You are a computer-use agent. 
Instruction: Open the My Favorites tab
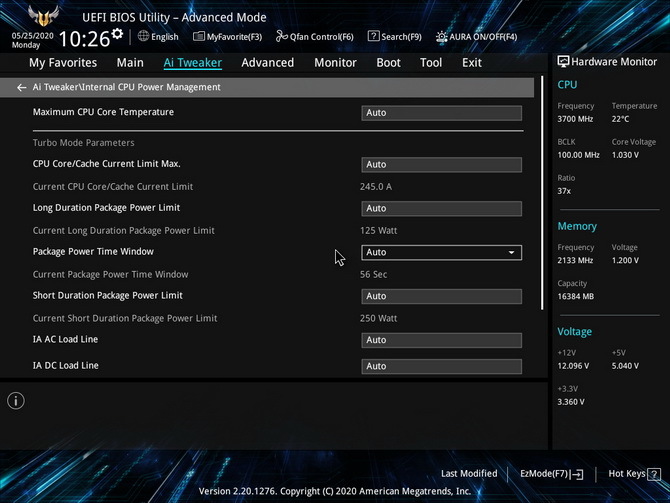[63, 63]
